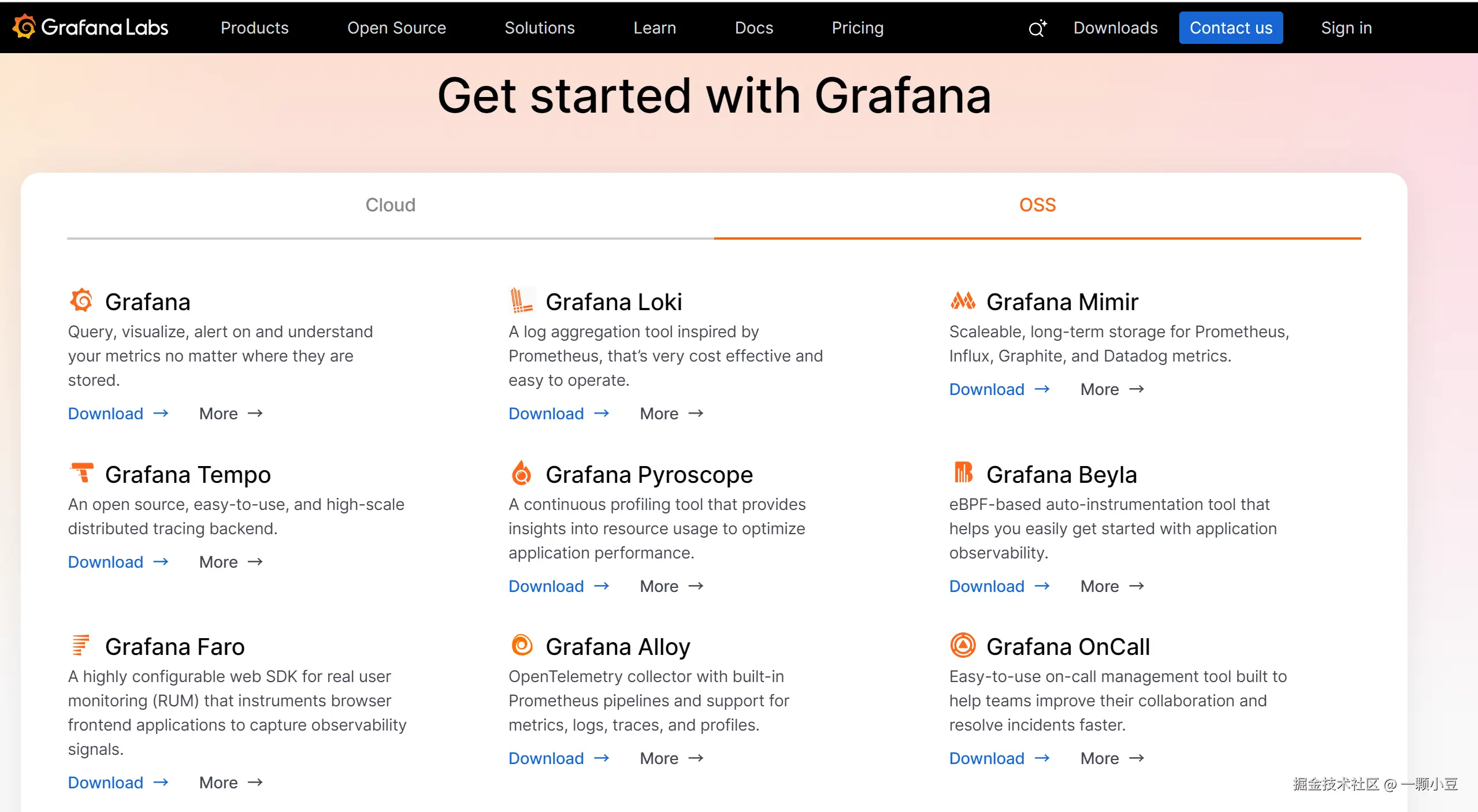1478x812 pixels.
Task: Click the Grafana Labs logo
Action: [91, 27]
